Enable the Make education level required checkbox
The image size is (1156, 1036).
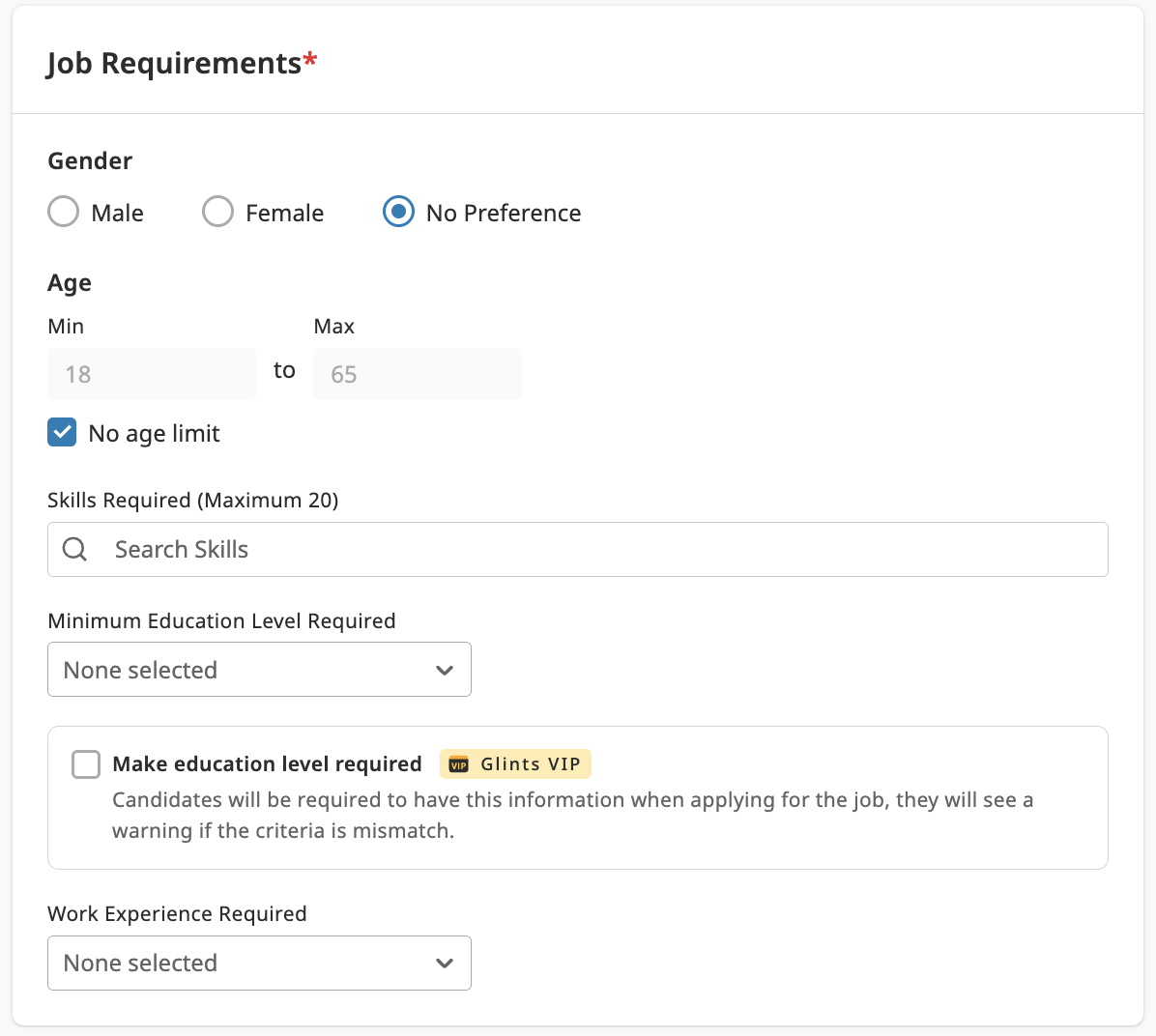point(85,763)
